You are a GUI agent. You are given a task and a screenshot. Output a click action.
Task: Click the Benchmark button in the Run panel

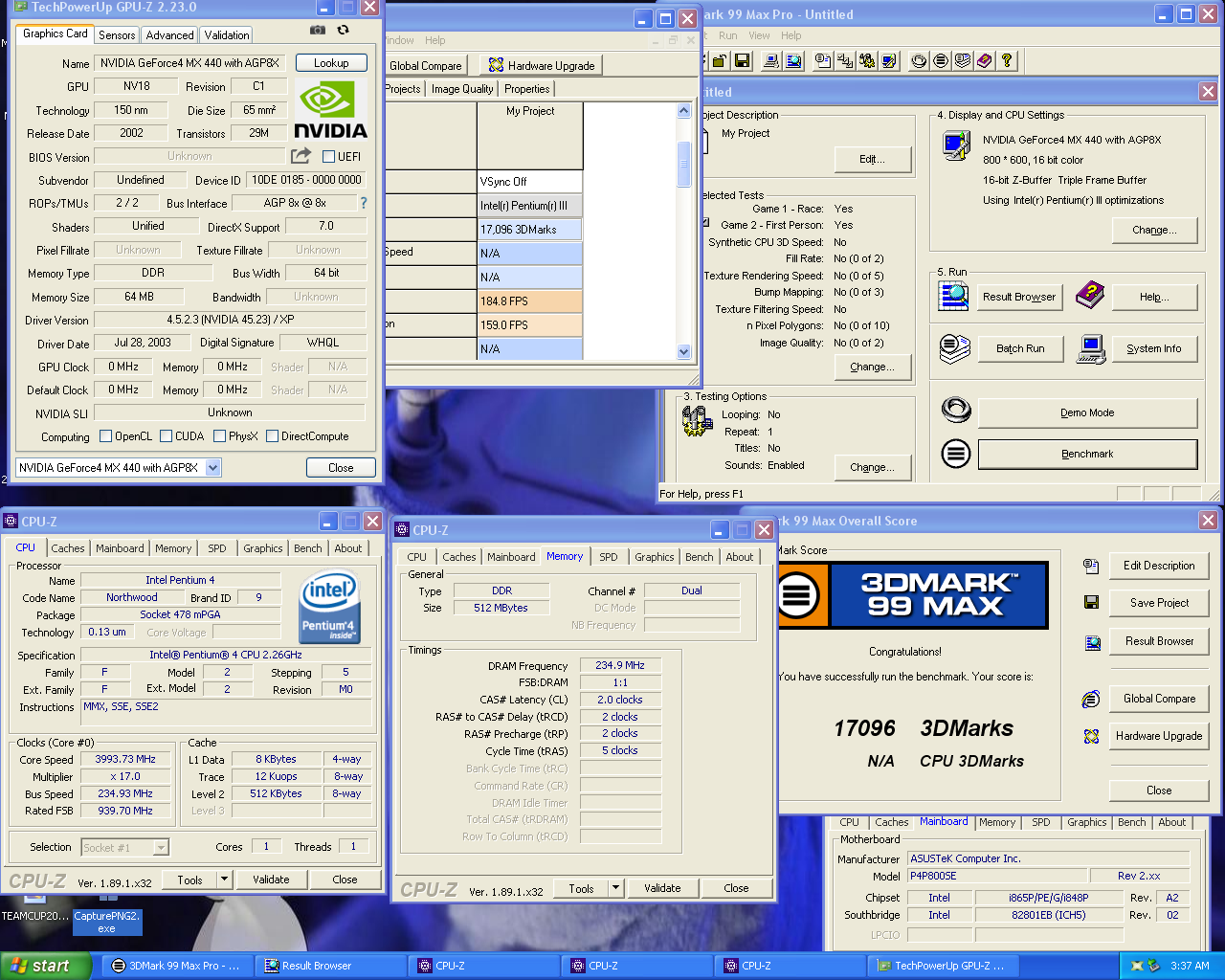1087,454
